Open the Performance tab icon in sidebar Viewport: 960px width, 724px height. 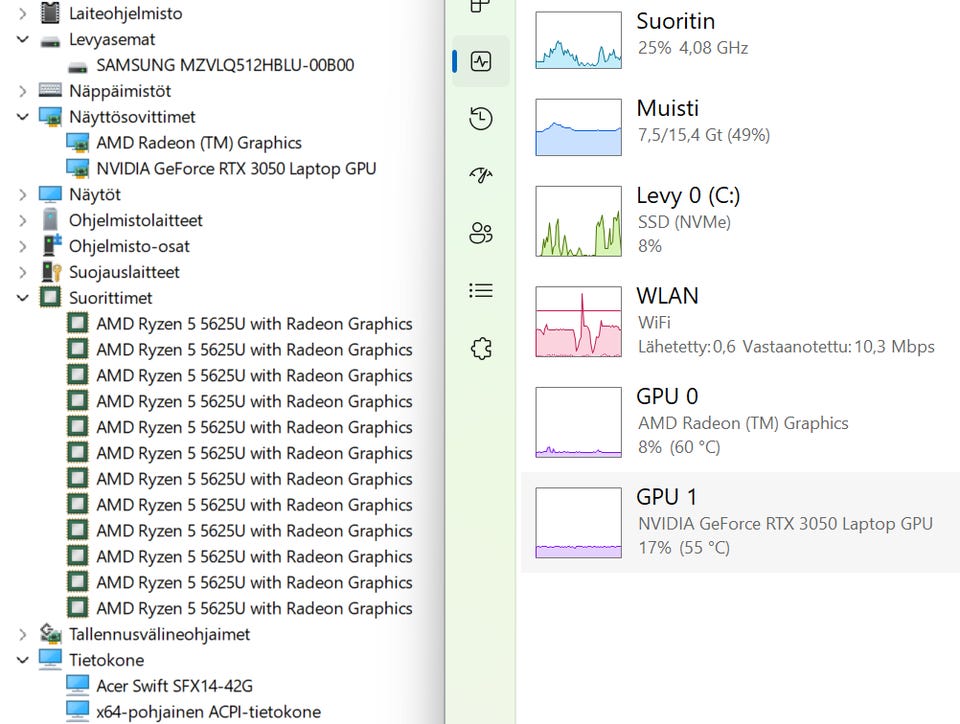(481, 61)
